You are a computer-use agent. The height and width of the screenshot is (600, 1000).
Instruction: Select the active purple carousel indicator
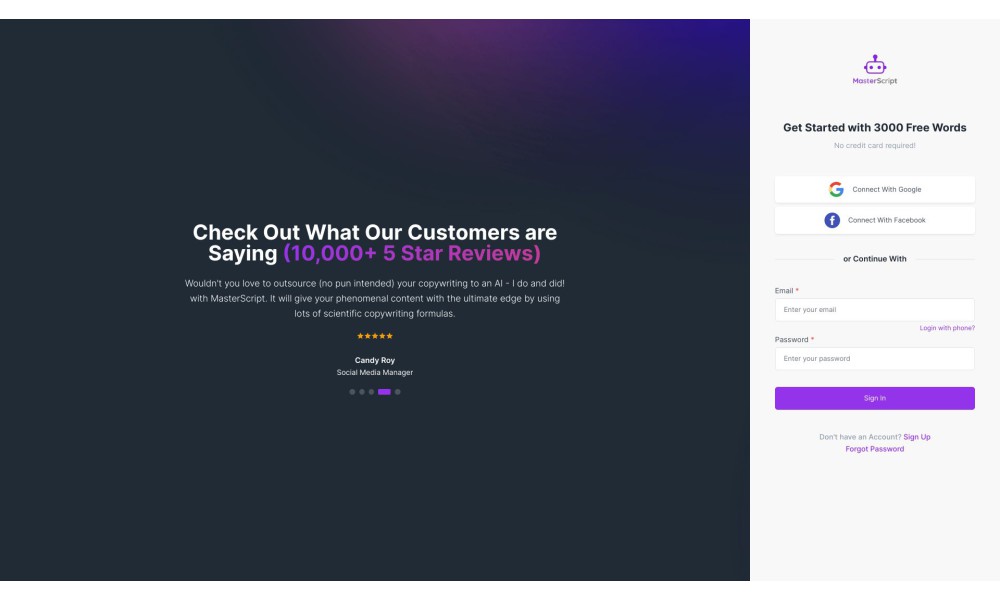pyautogui.click(x=384, y=392)
